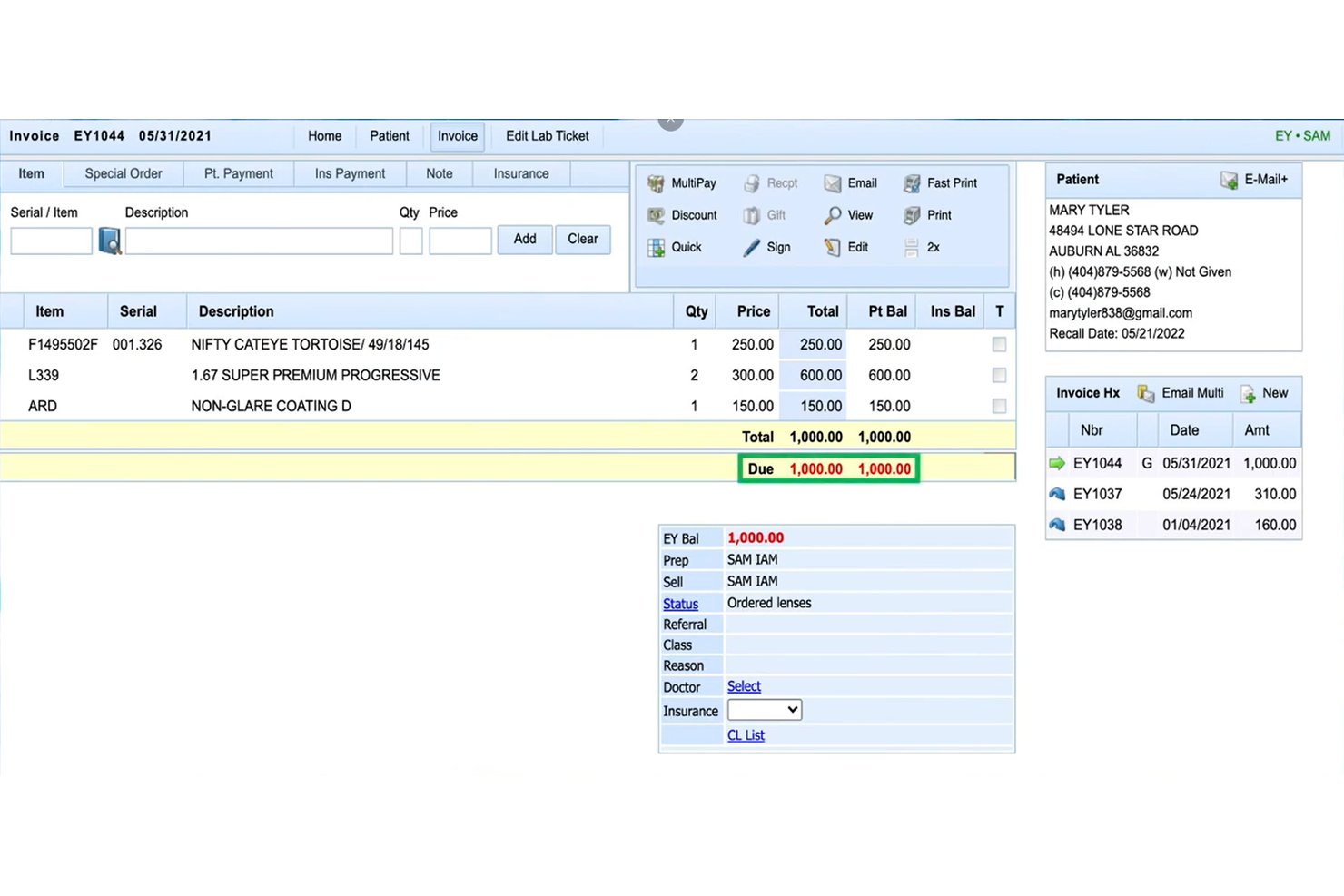Click EY • SAM user label

click(1302, 136)
